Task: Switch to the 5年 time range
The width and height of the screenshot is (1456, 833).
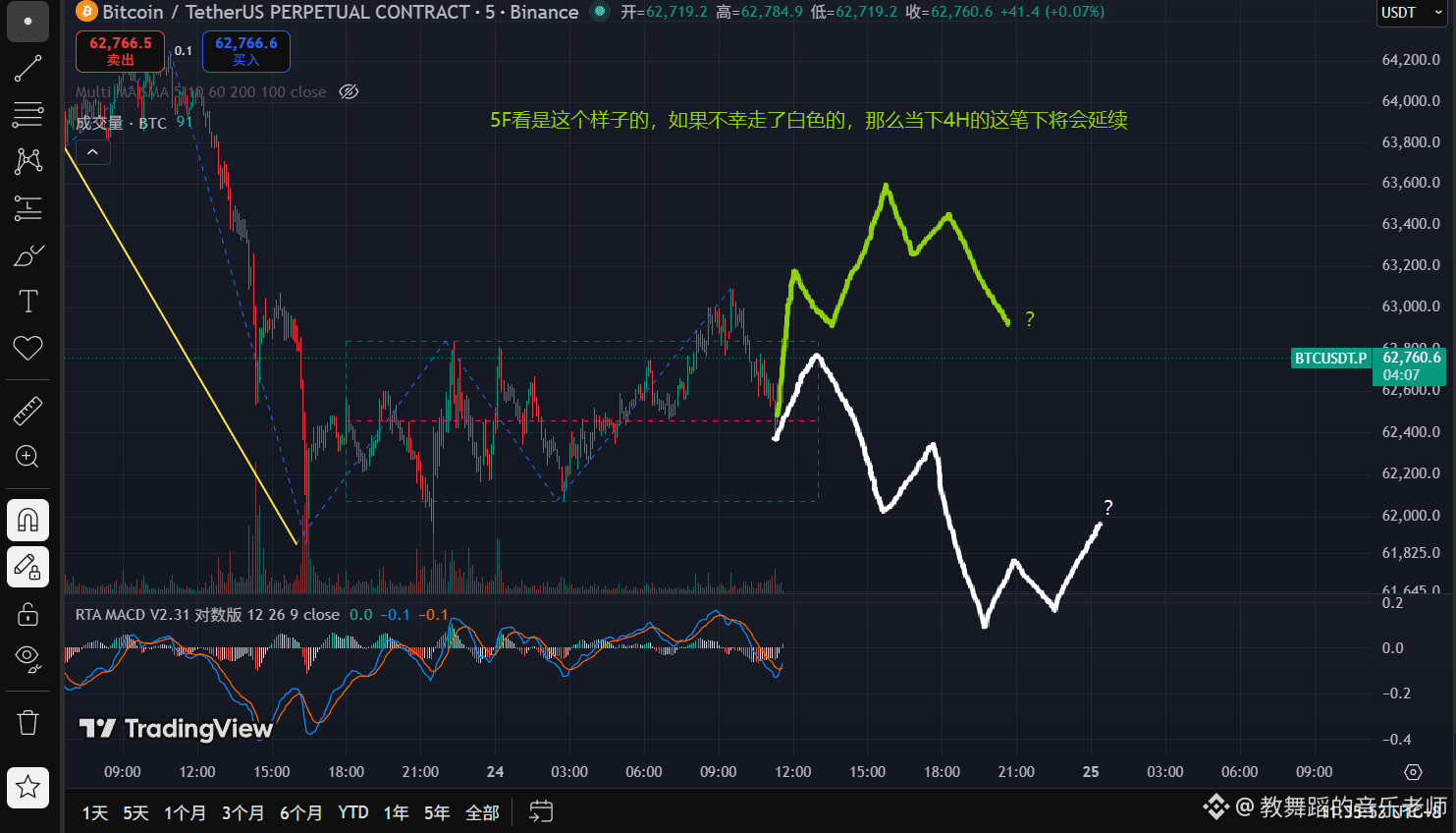Action: (437, 812)
